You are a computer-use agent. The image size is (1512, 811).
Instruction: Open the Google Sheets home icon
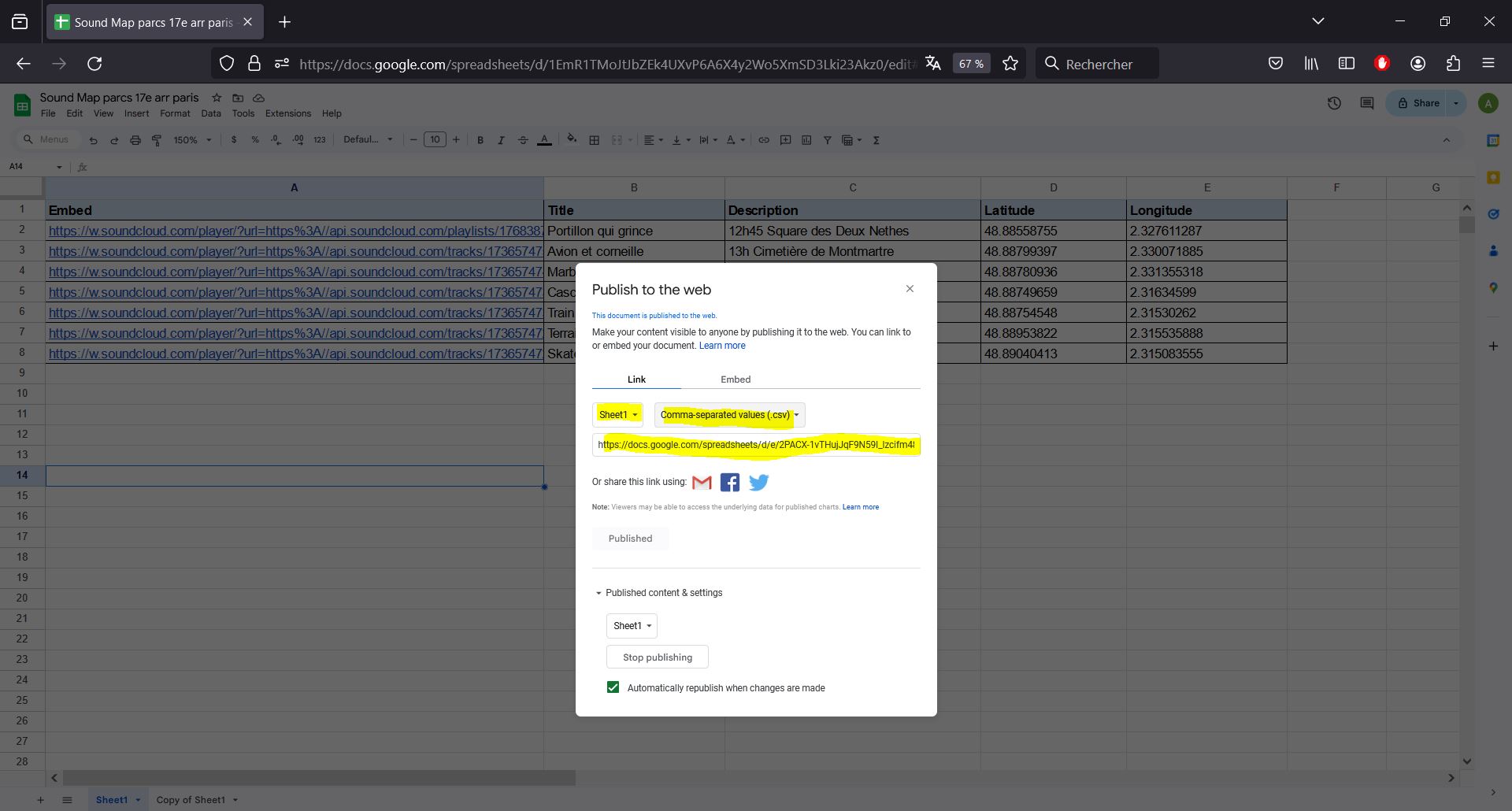(22, 105)
